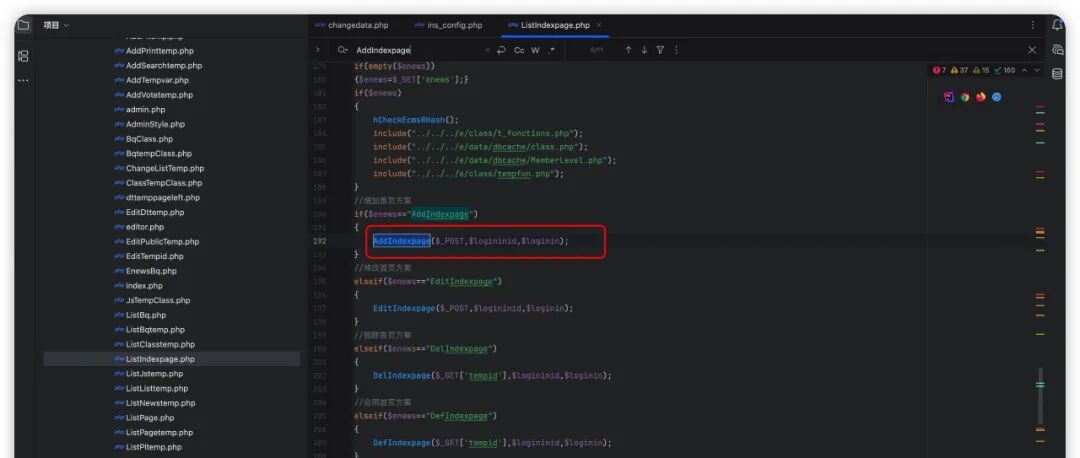Open the Structure tool window icon
Image resolution: width=1080 pixels, height=458 pixels.
[x=23, y=56]
